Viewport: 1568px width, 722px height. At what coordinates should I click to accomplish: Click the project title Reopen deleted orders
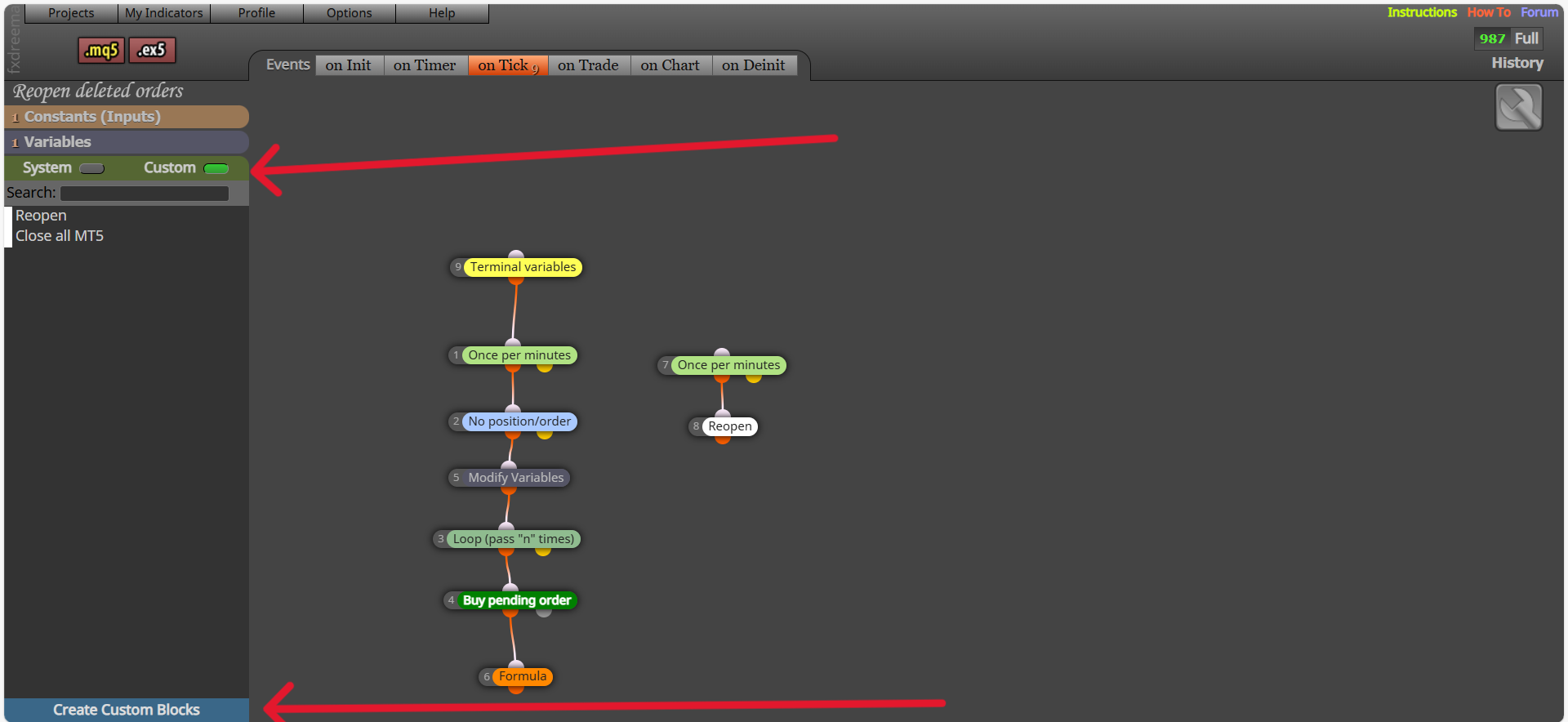98,91
